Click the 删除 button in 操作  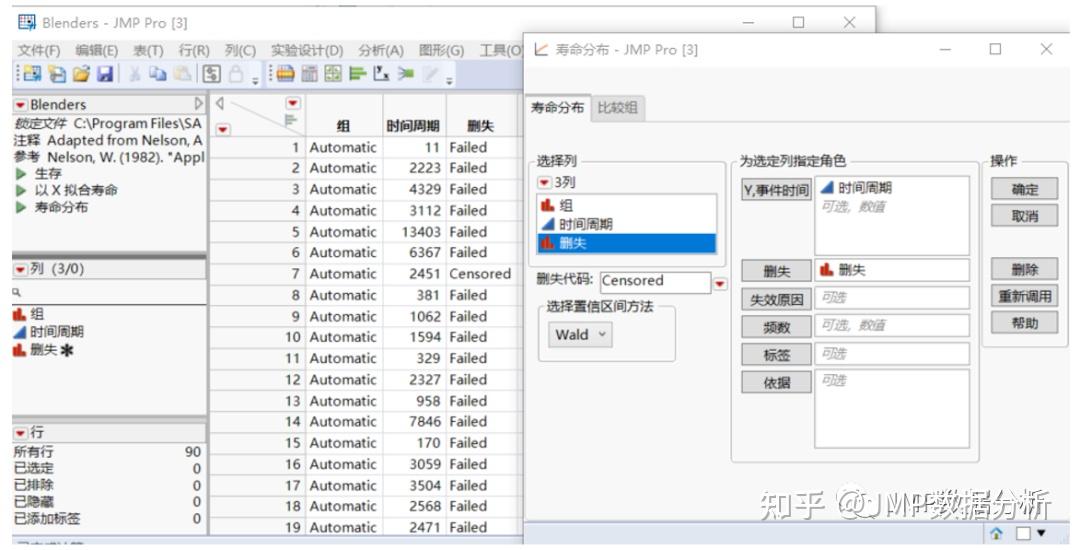click(x=1025, y=269)
